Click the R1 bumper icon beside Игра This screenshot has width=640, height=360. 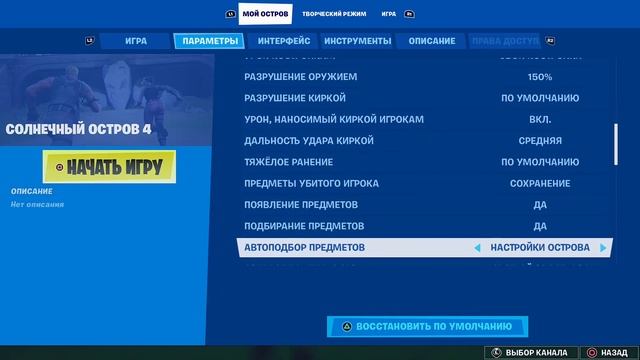(x=409, y=14)
